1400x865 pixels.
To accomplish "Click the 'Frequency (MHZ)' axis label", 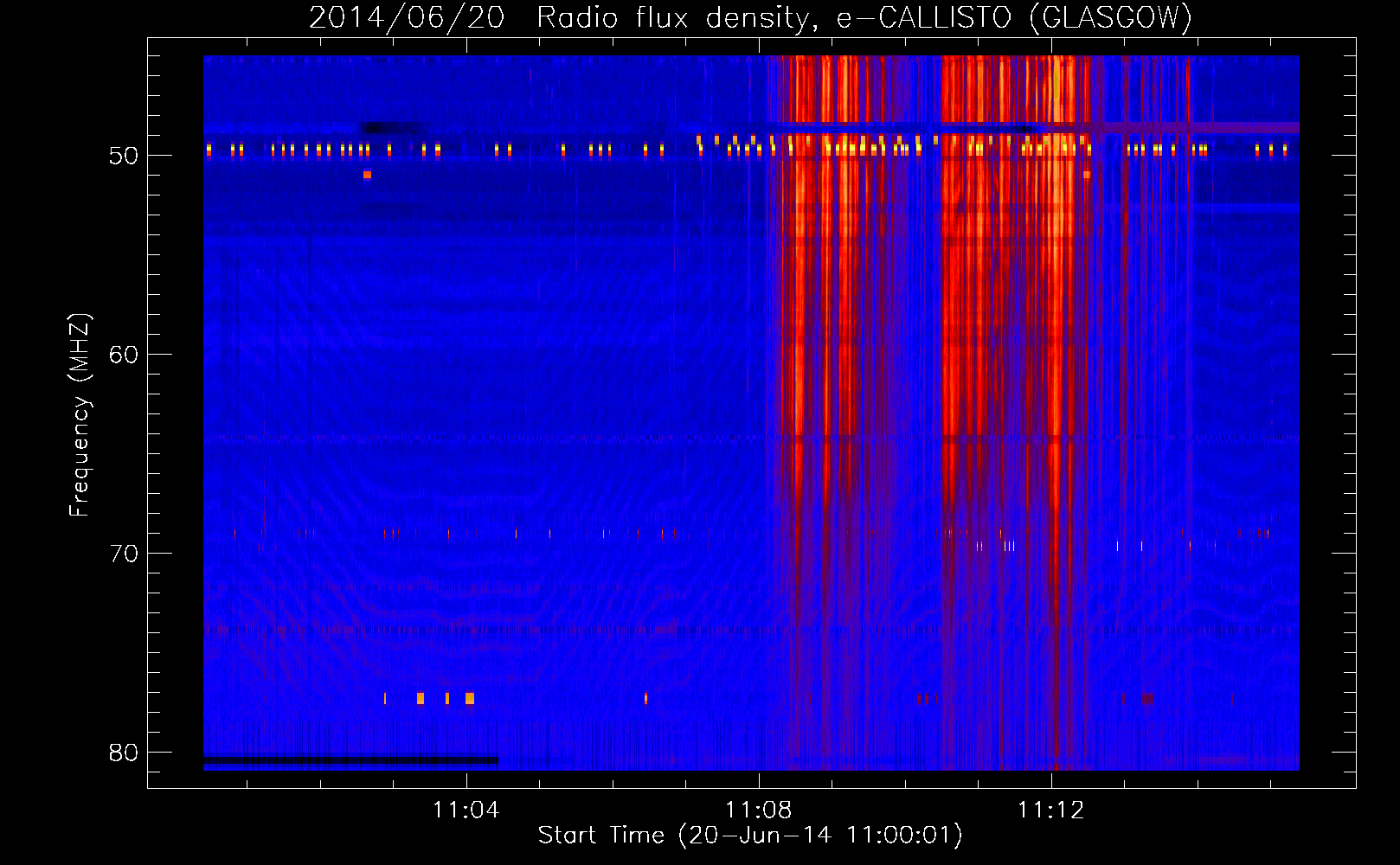I will [x=79, y=415].
